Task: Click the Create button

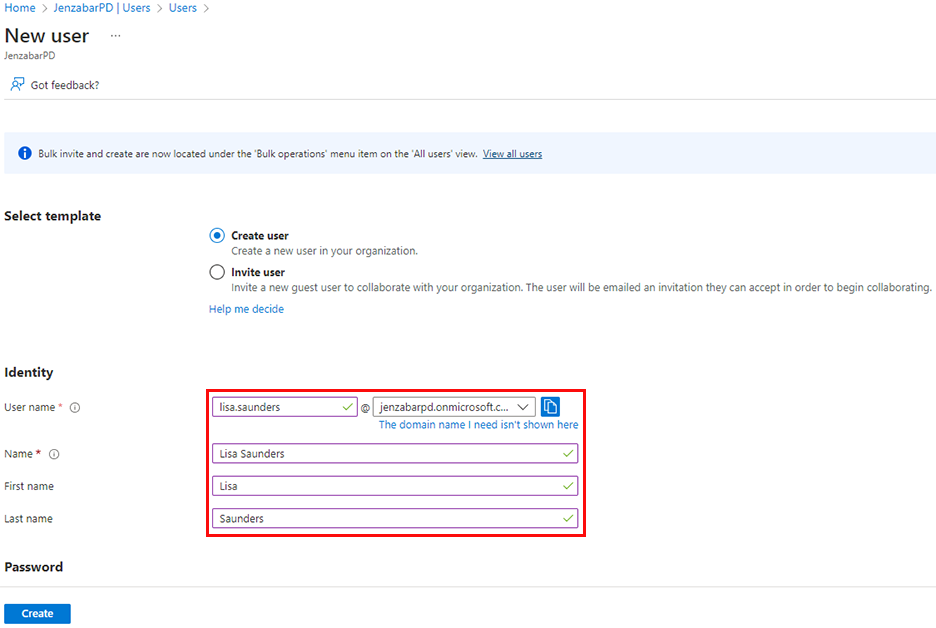Action: (37, 613)
